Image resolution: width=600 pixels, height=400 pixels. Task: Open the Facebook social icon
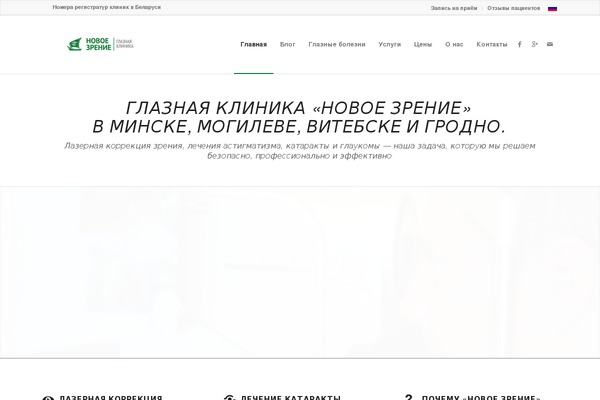(520, 44)
